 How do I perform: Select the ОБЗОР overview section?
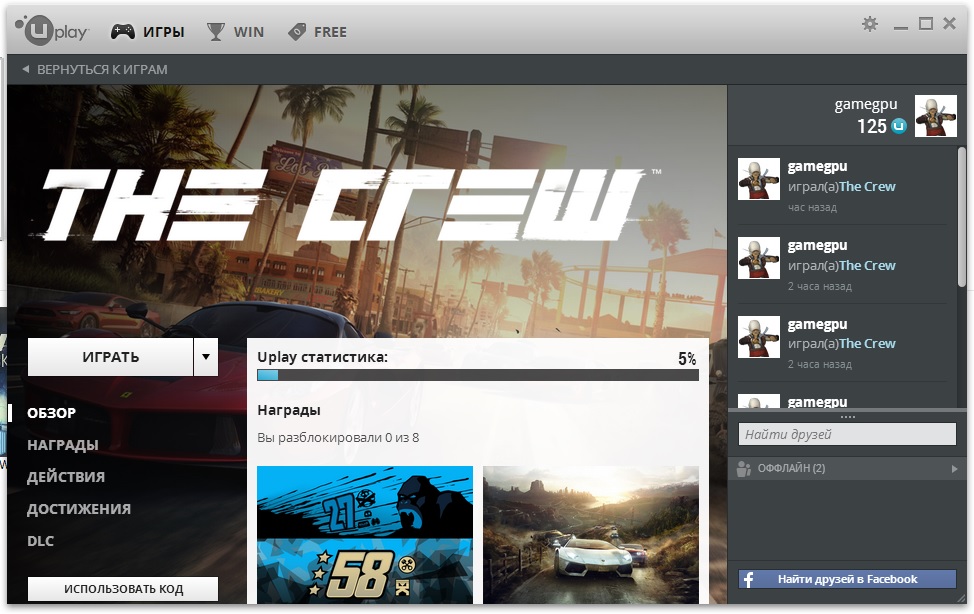point(52,413)
